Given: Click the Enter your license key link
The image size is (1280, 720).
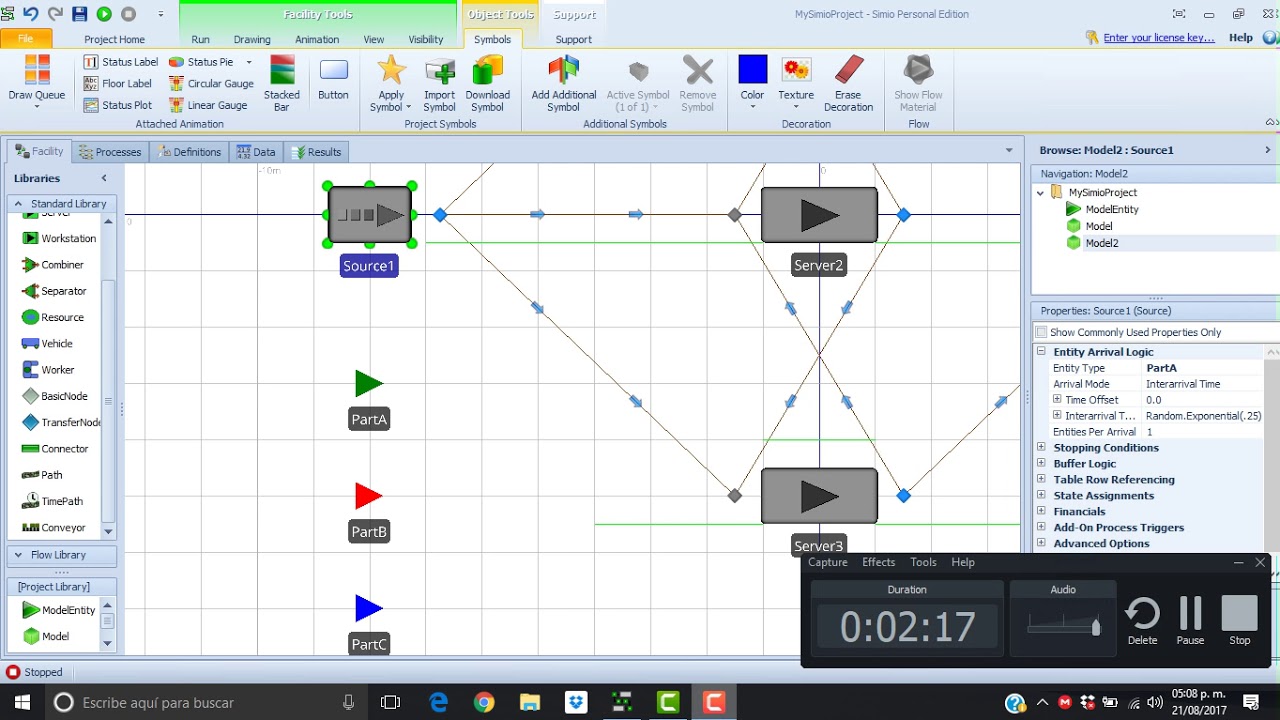Looking at the screenshot, I should pyautogui.click(x=1159, y=38).
